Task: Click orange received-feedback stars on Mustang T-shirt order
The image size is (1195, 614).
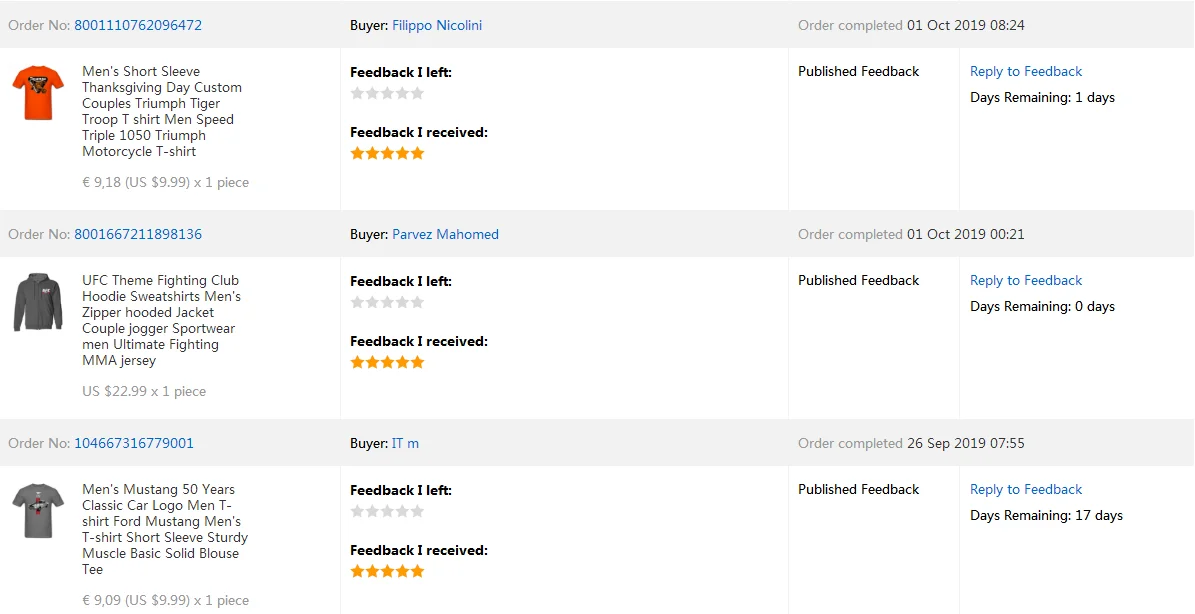Action: coord(387,571)
